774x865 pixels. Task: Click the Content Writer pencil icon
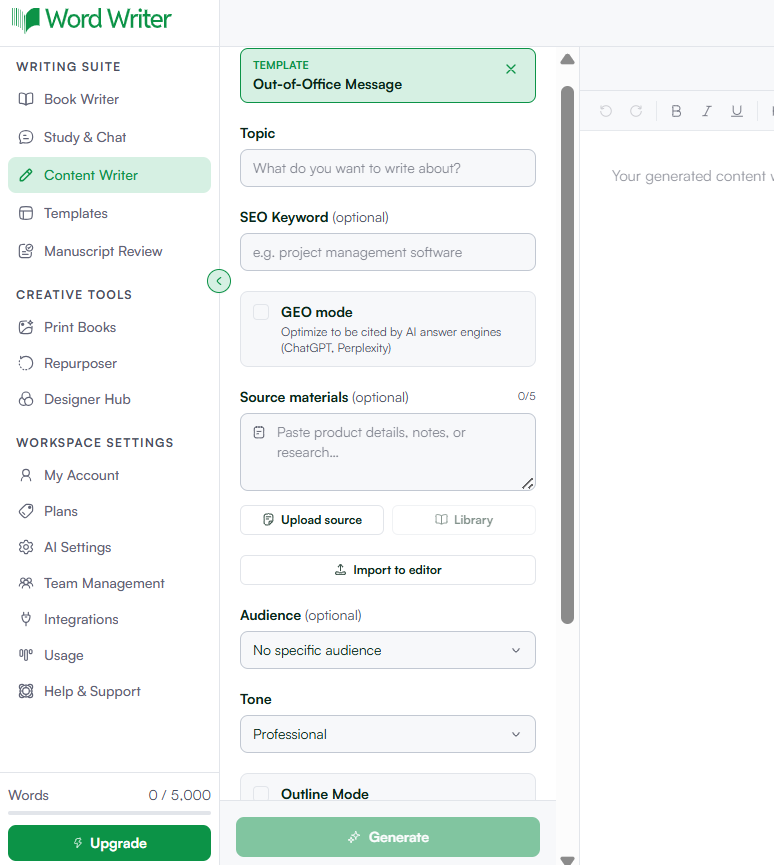pyautogui.click(x=26, y=175)
